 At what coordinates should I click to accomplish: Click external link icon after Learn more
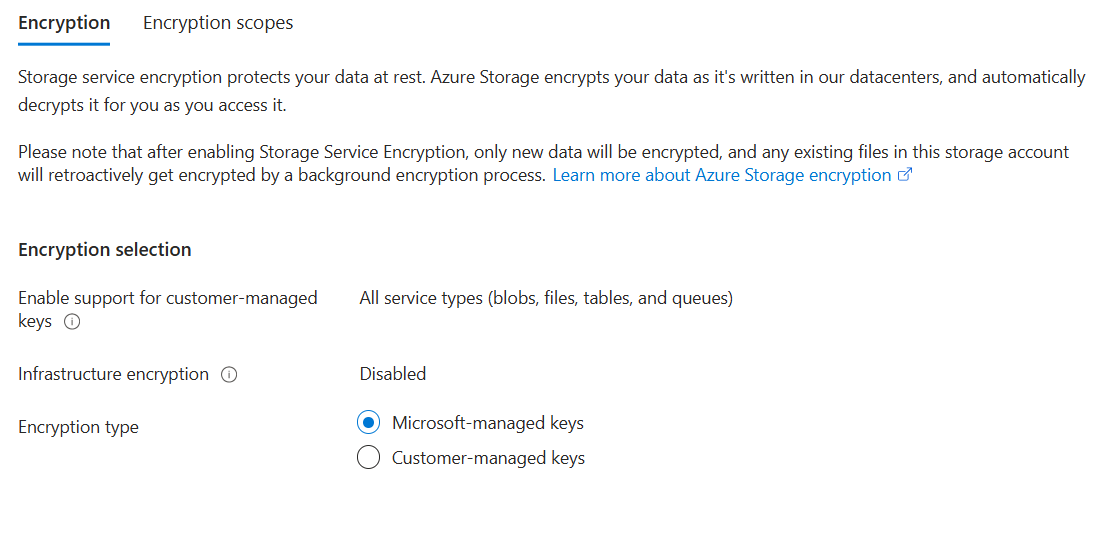905,176
